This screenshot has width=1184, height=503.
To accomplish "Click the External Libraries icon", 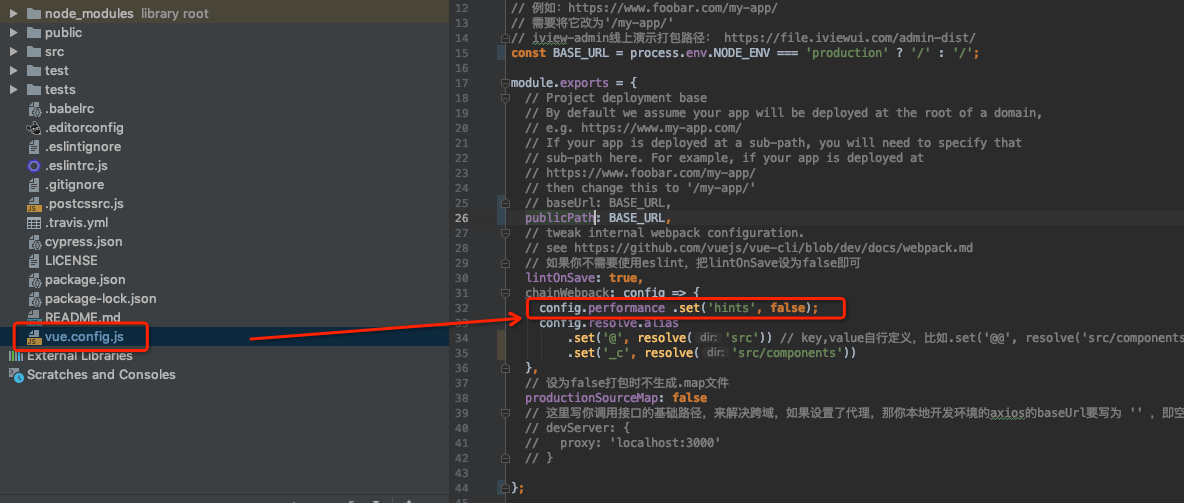I will [15, 356].
